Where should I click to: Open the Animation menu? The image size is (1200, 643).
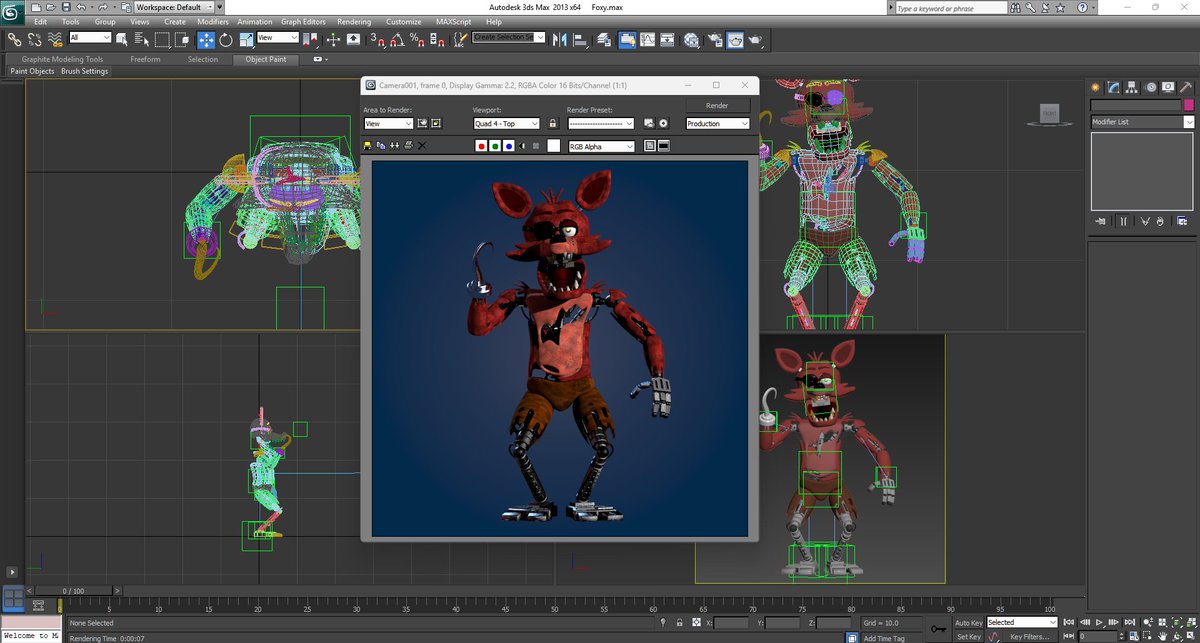254,21
